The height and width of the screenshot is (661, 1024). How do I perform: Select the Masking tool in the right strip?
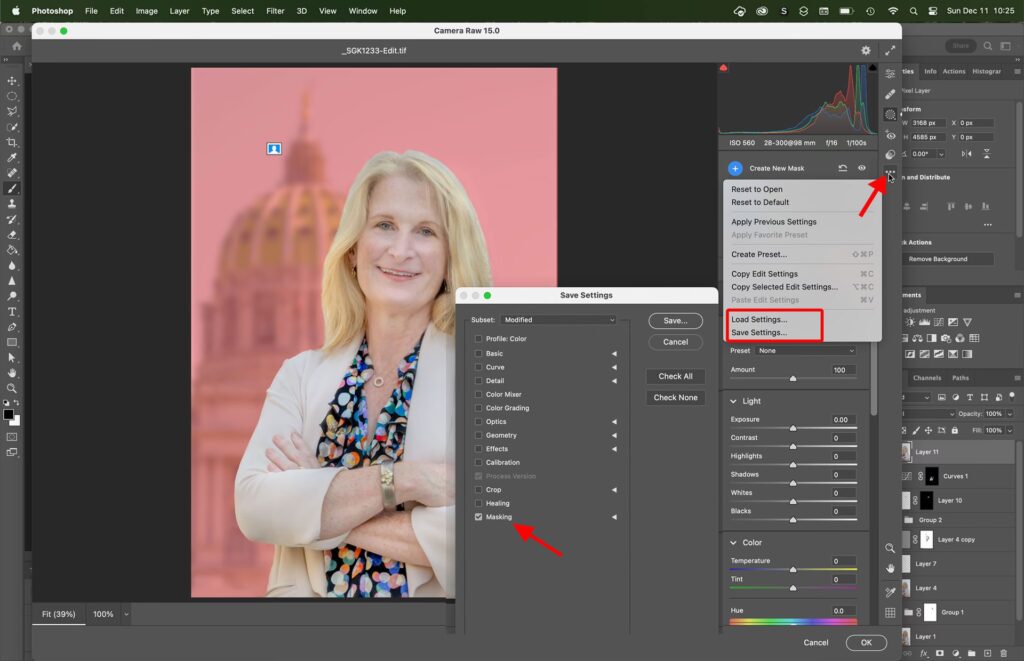tap(890, 114)
